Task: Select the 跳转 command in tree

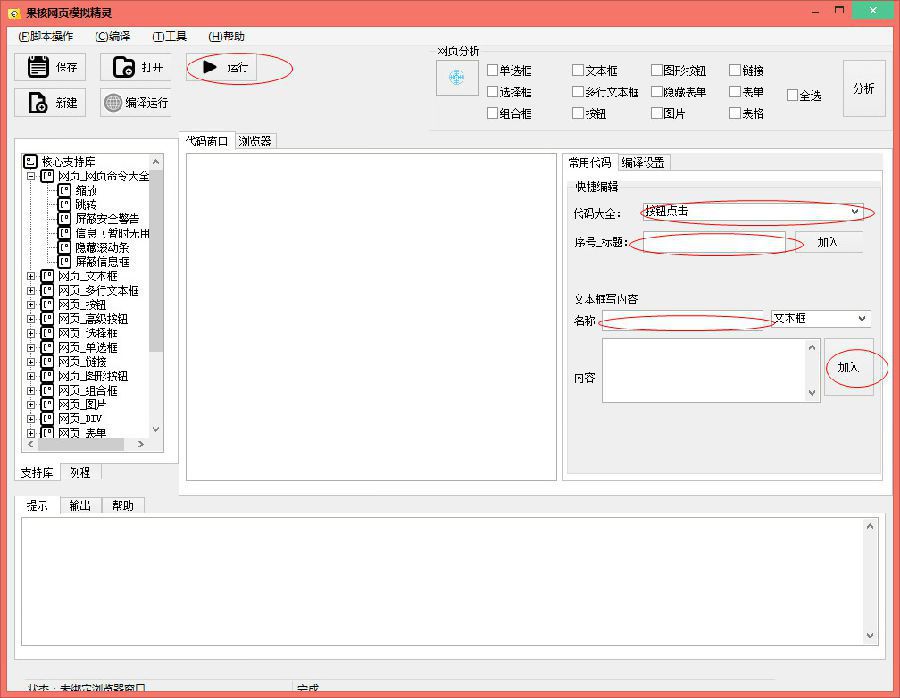Action: (x=86, y=204)
